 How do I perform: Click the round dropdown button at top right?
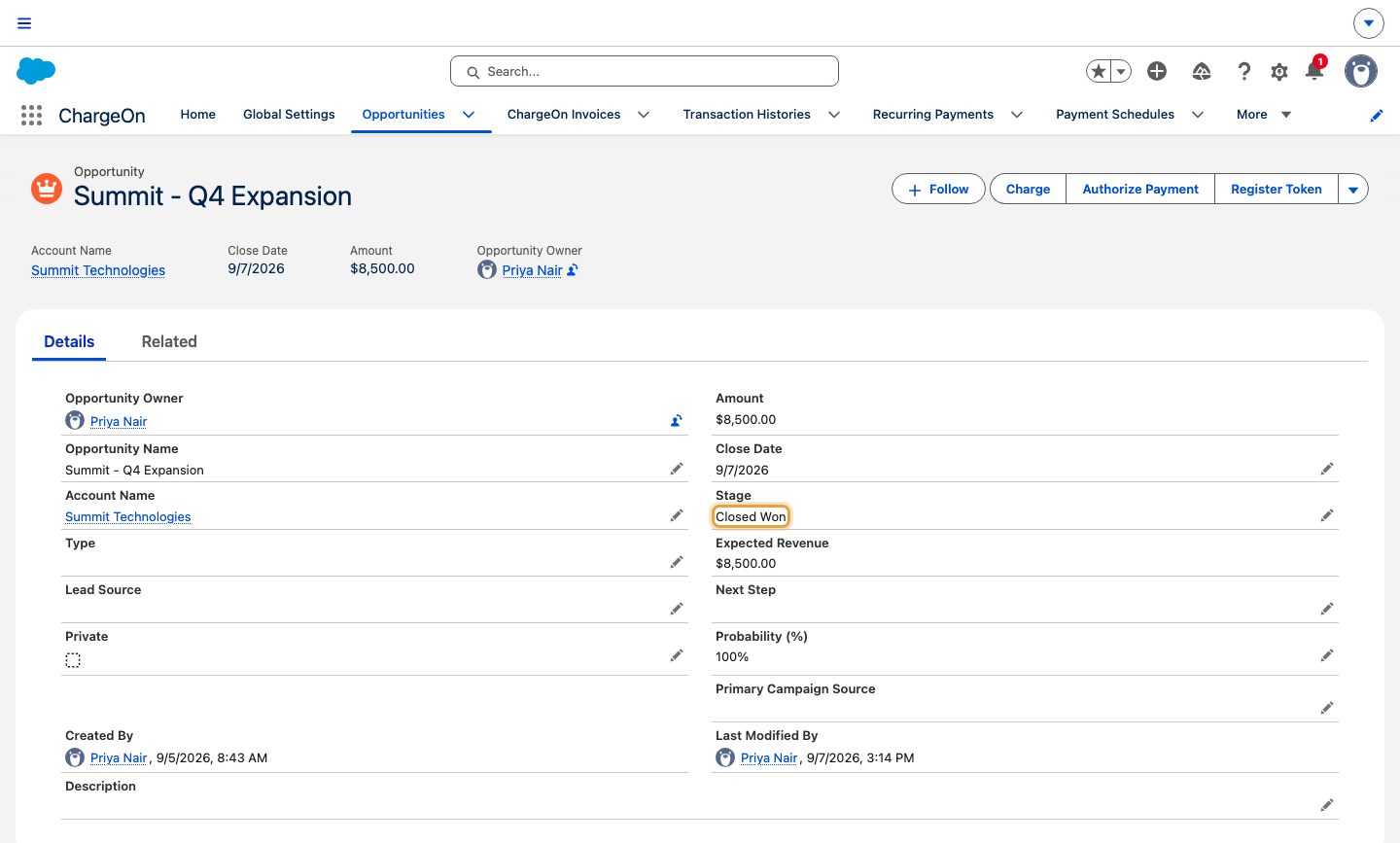coord(1368,23)
